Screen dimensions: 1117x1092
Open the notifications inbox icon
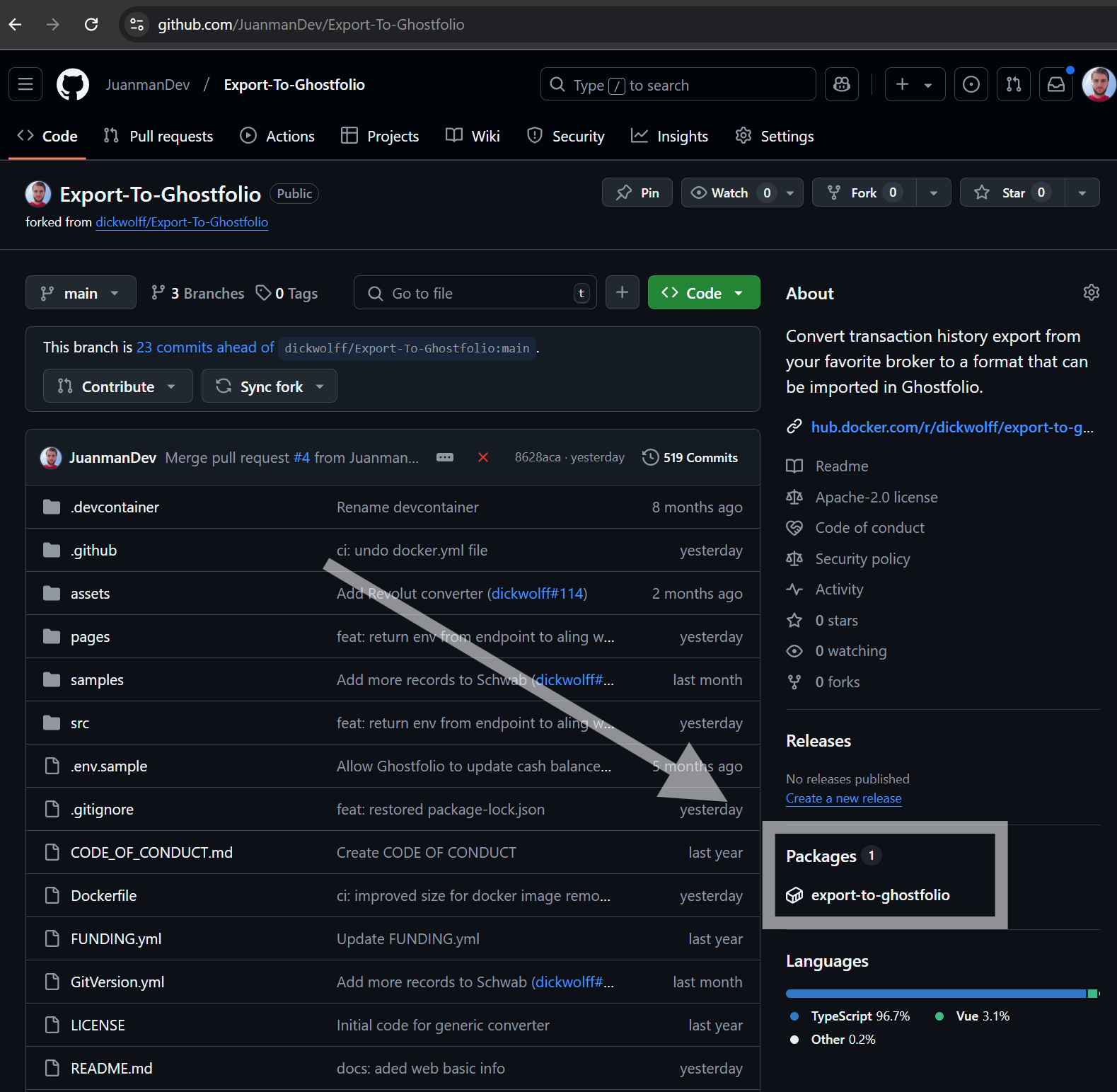(1056, 85)
